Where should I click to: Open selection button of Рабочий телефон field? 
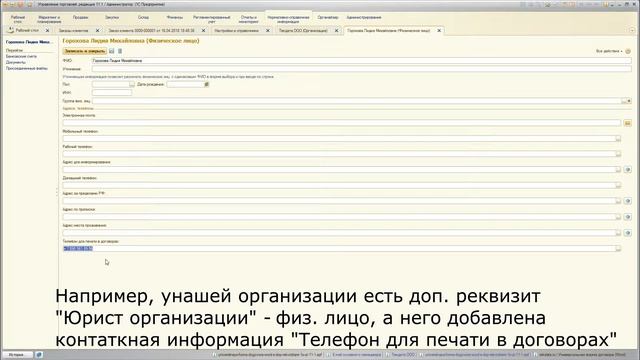click(x=618, y=154)
